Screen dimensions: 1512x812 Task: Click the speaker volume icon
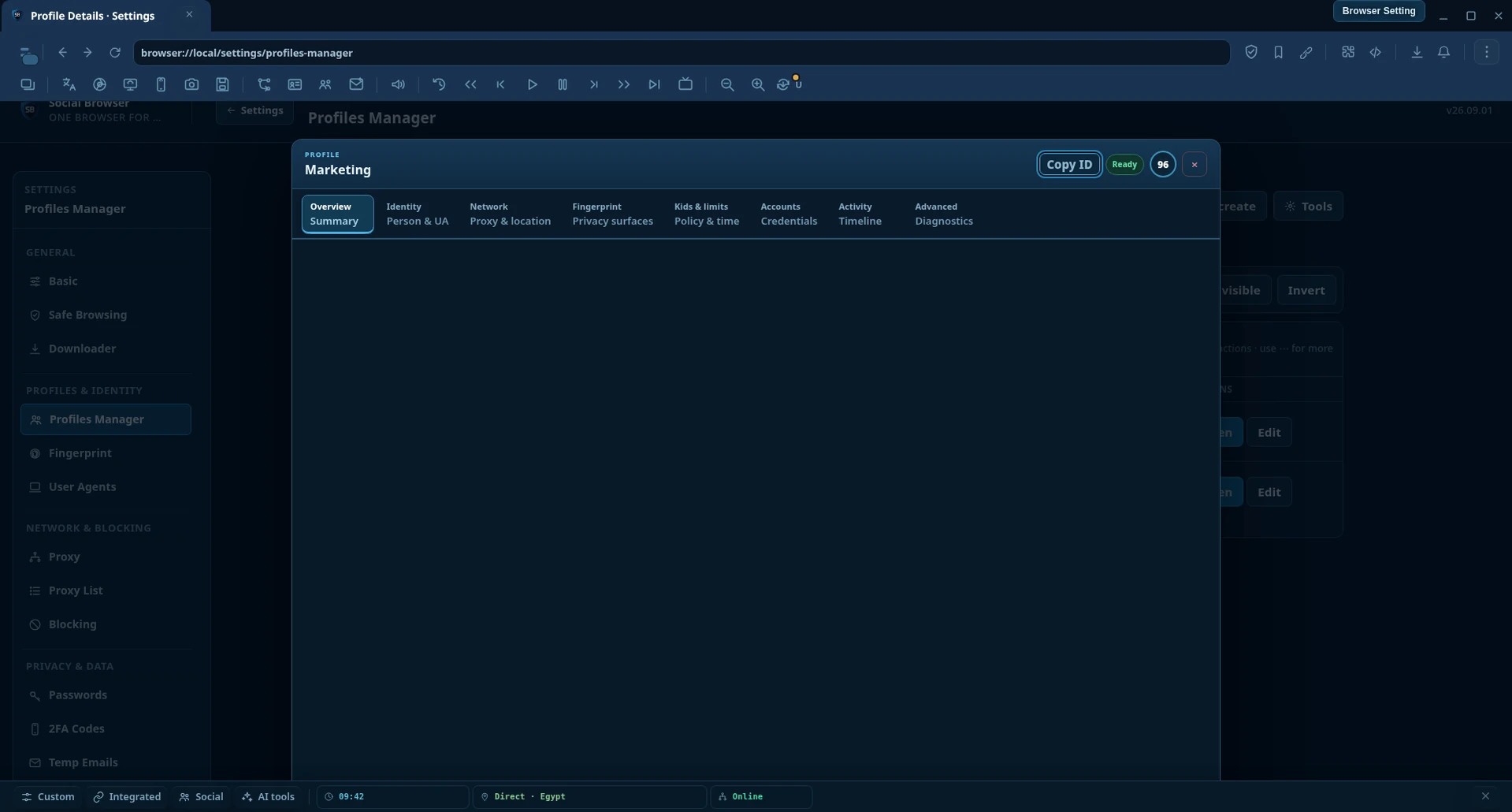coord(398,84)
